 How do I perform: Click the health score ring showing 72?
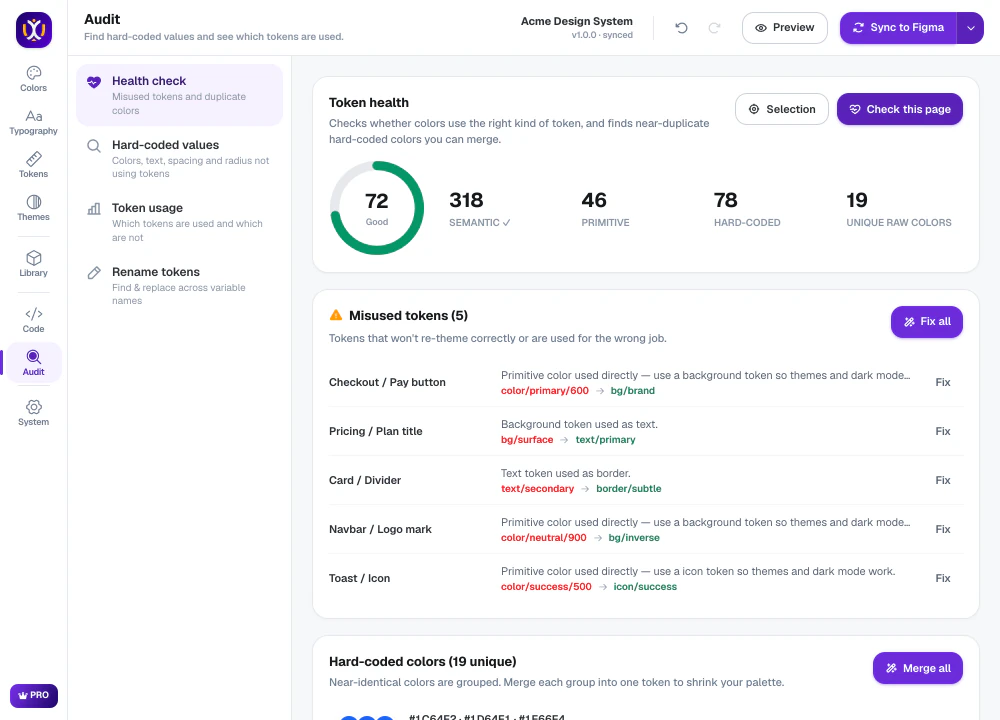click(377, 208)
